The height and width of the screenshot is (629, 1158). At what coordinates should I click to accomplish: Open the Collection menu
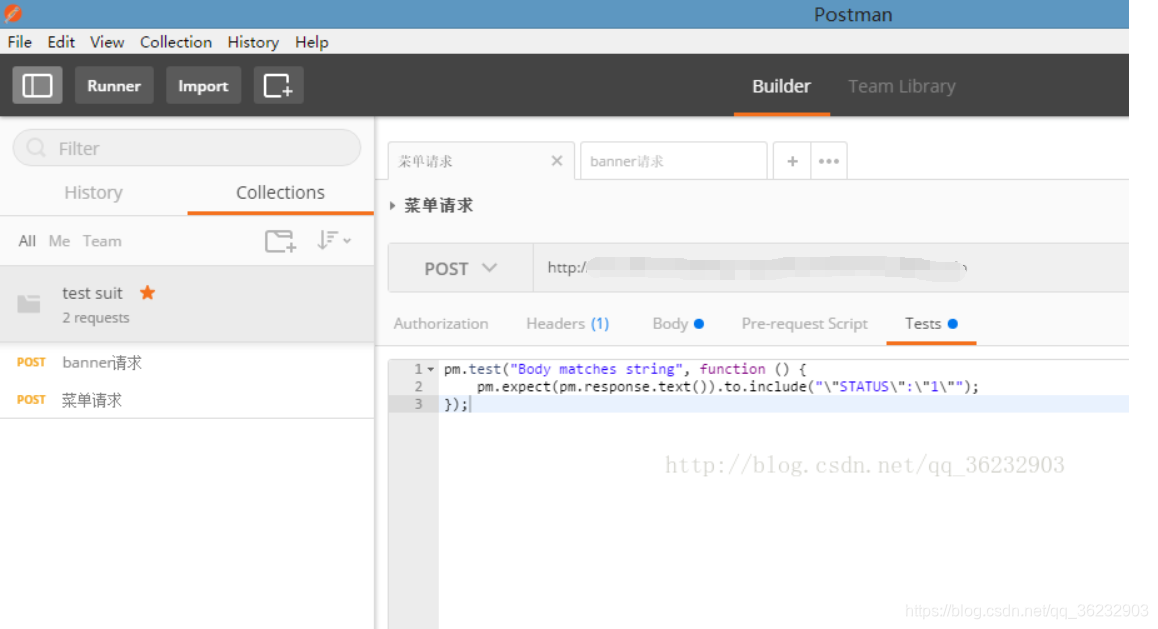tap(176, 42)
